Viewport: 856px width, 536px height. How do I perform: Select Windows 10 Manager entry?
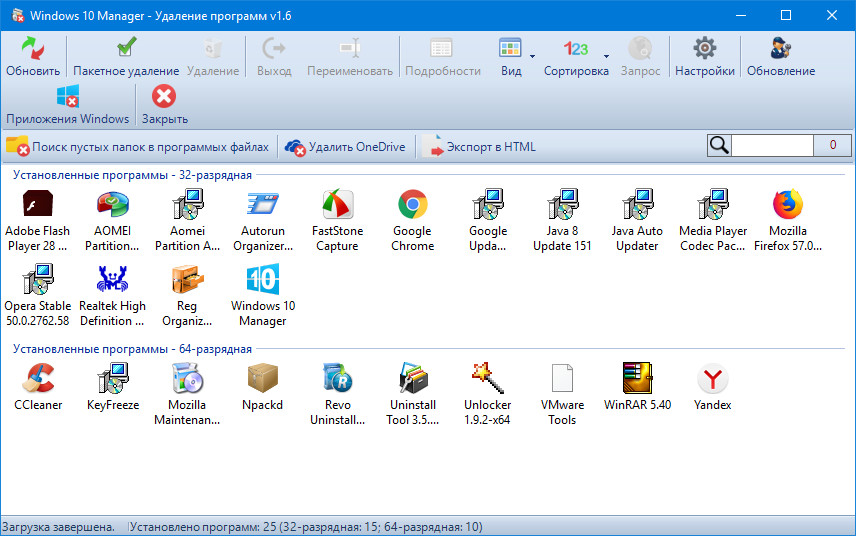coord(263,295)
